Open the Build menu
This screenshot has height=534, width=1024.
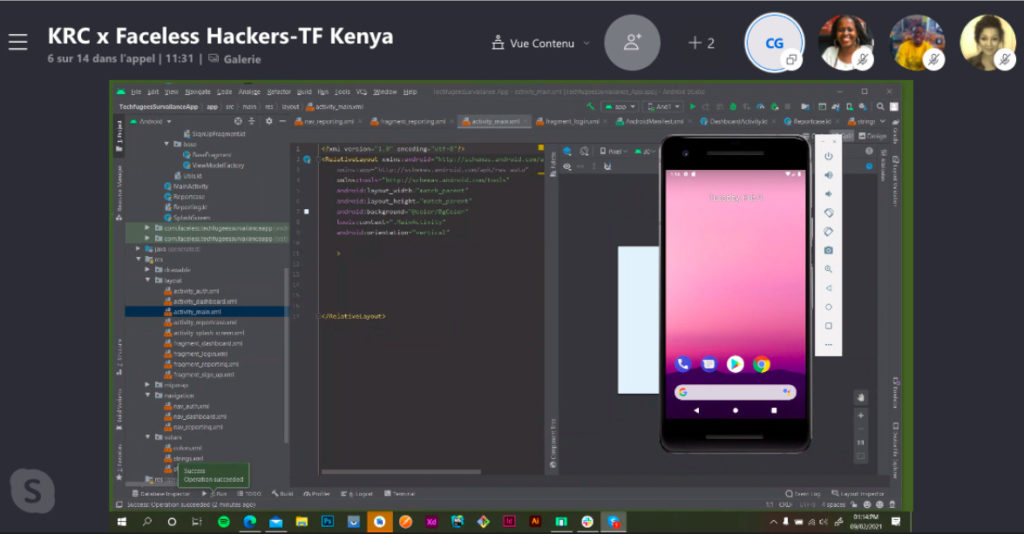[x=304, y=92]
